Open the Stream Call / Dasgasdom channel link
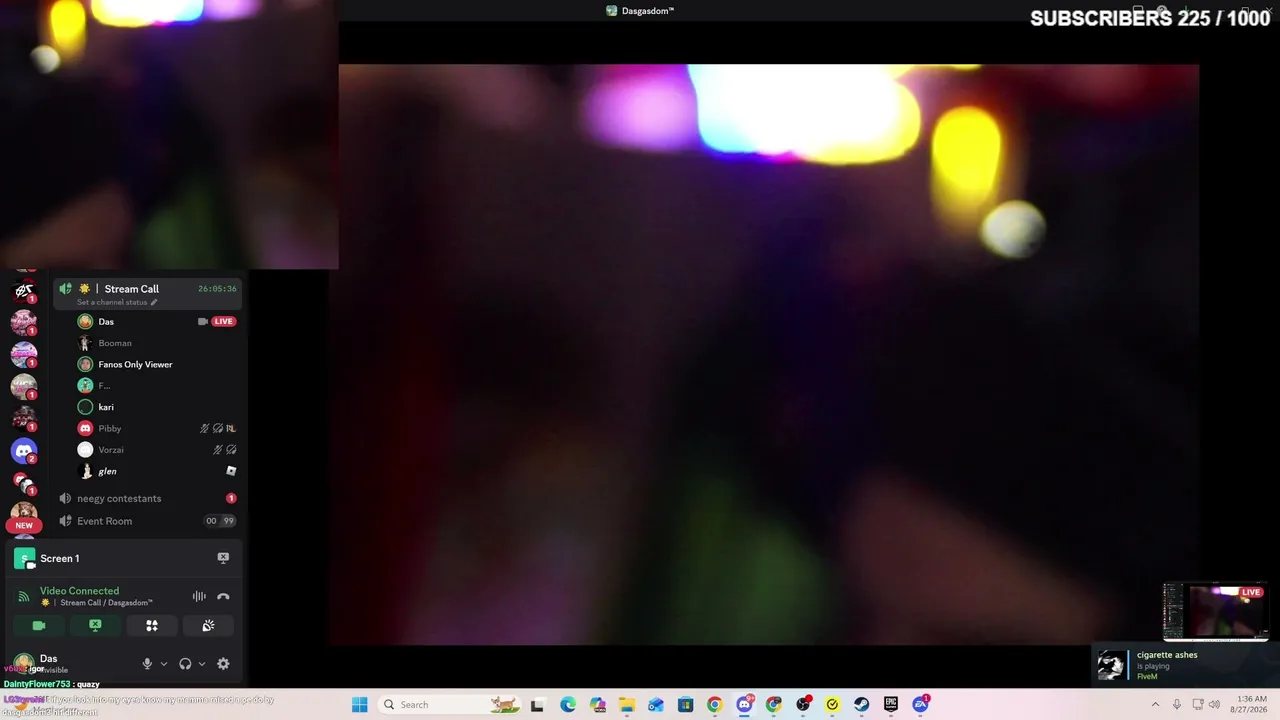This screenshot has height=720, width=1280. pos(106,603)
